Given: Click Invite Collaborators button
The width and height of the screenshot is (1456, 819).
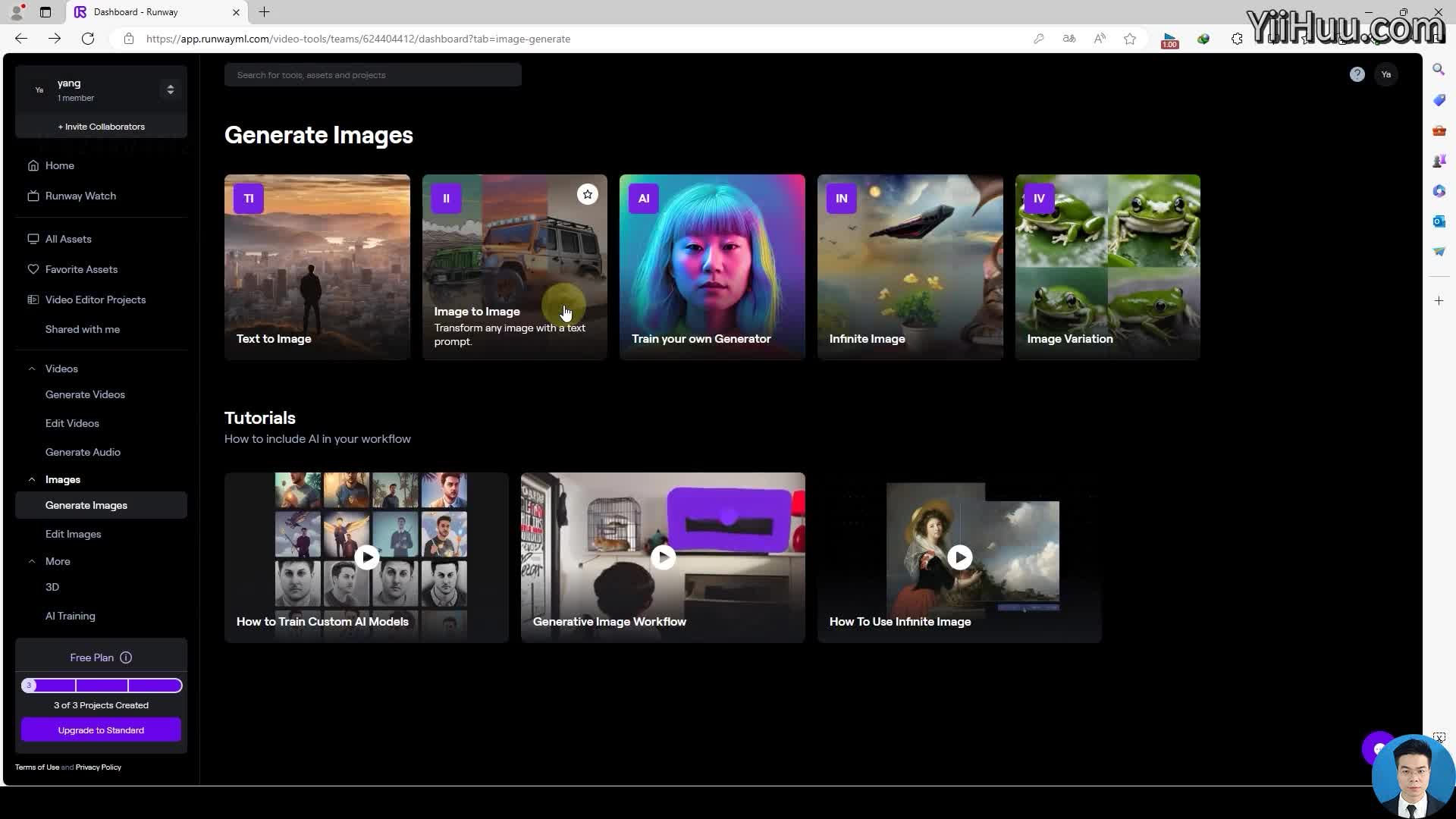Looking at the screenshot, I should [101, 127].
